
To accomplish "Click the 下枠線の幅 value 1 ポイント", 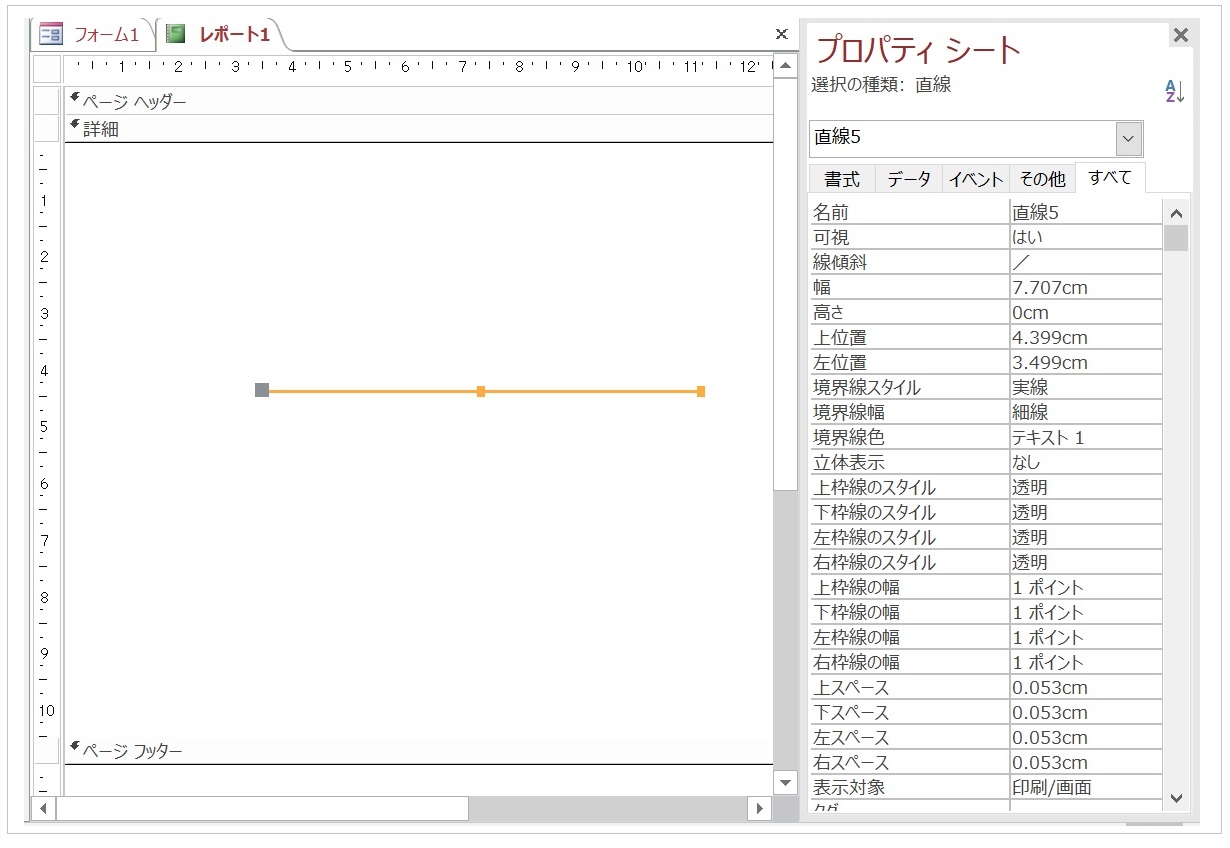I will [1086, 612].
